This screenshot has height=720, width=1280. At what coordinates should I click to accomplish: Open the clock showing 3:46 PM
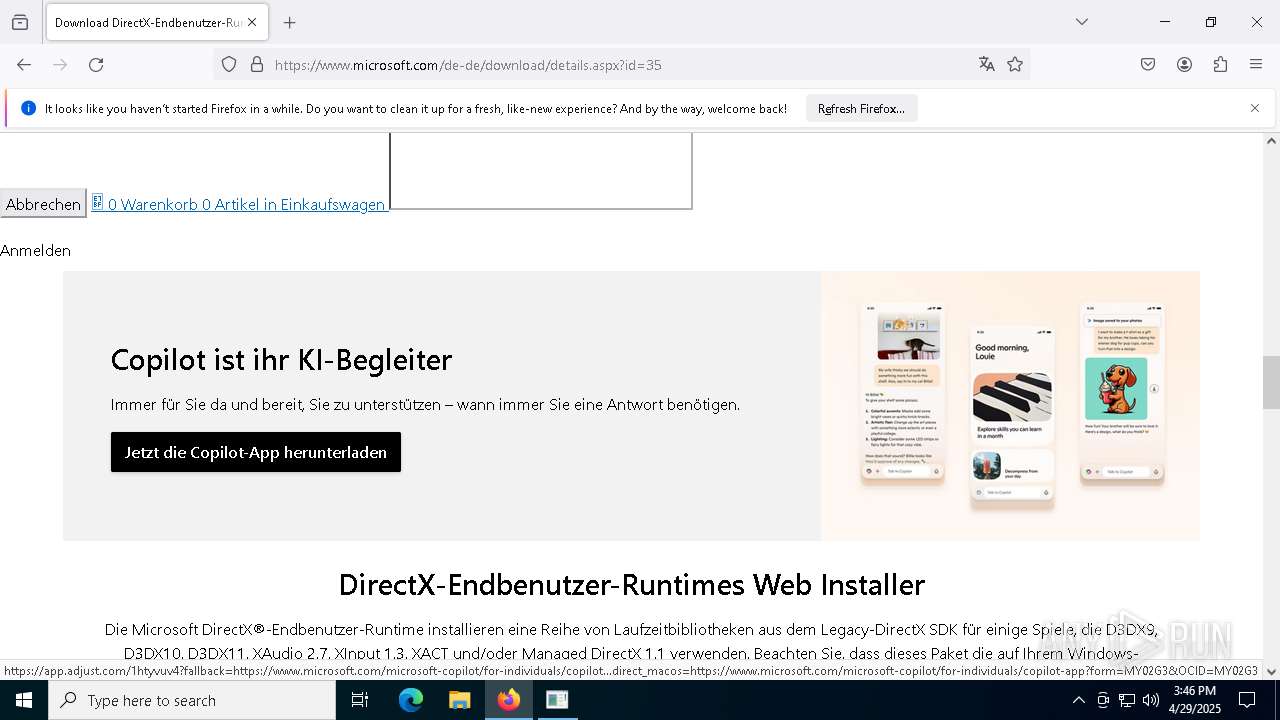pyautogui.click(x=1195, y=700)
